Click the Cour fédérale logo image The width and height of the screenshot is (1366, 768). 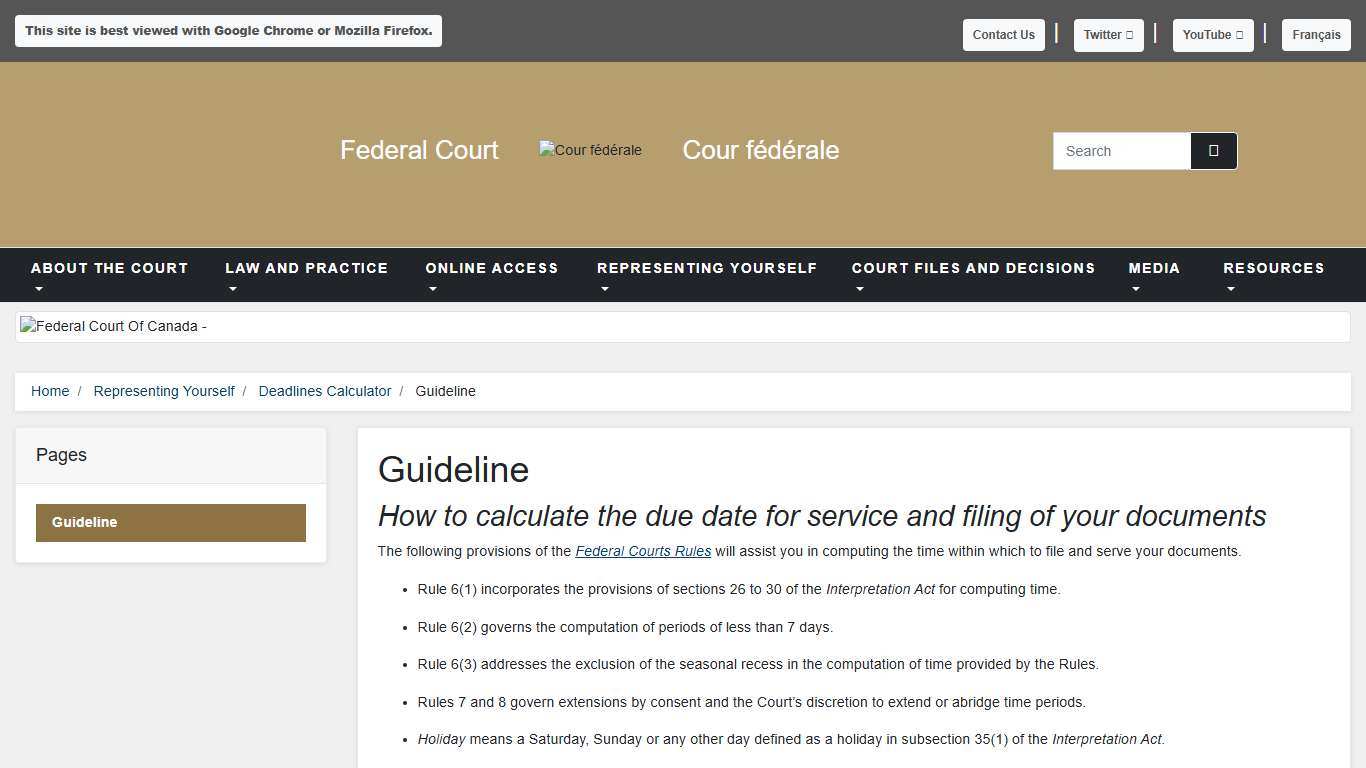[x=590, y=150]
